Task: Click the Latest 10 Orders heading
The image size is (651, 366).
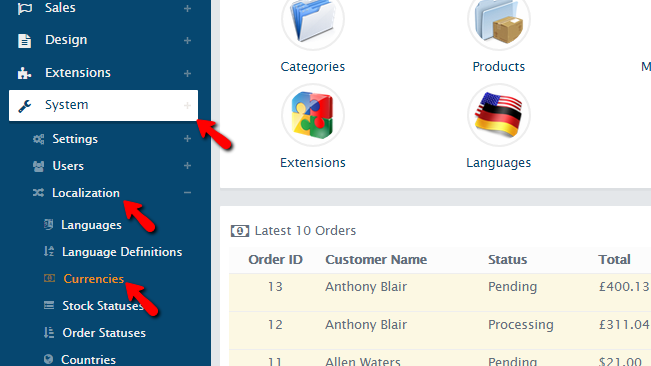Action: (x=305, y=231)
